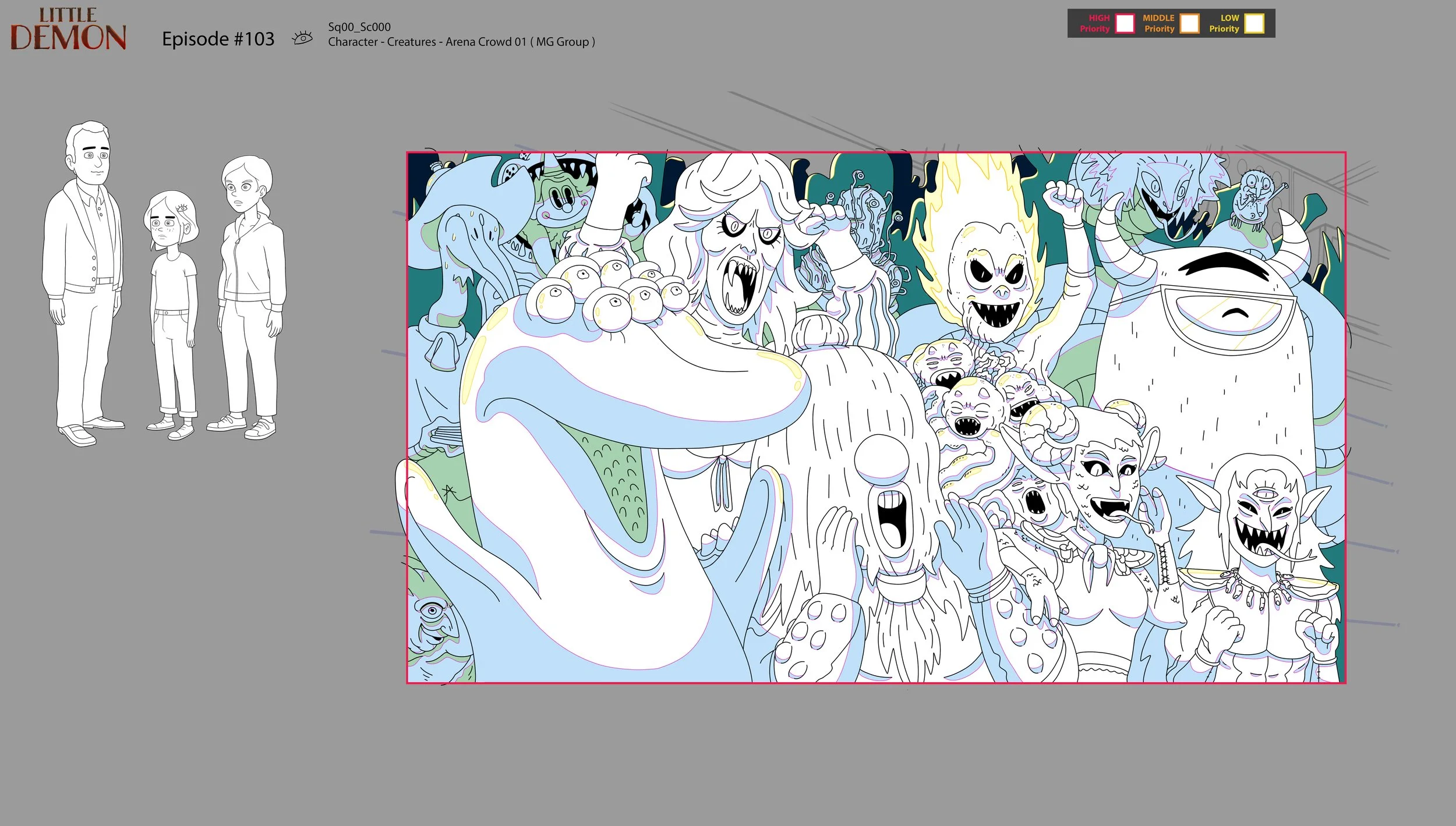
Task: Click the eye icon beside Episode #103
Action: (x=302, y=38)
